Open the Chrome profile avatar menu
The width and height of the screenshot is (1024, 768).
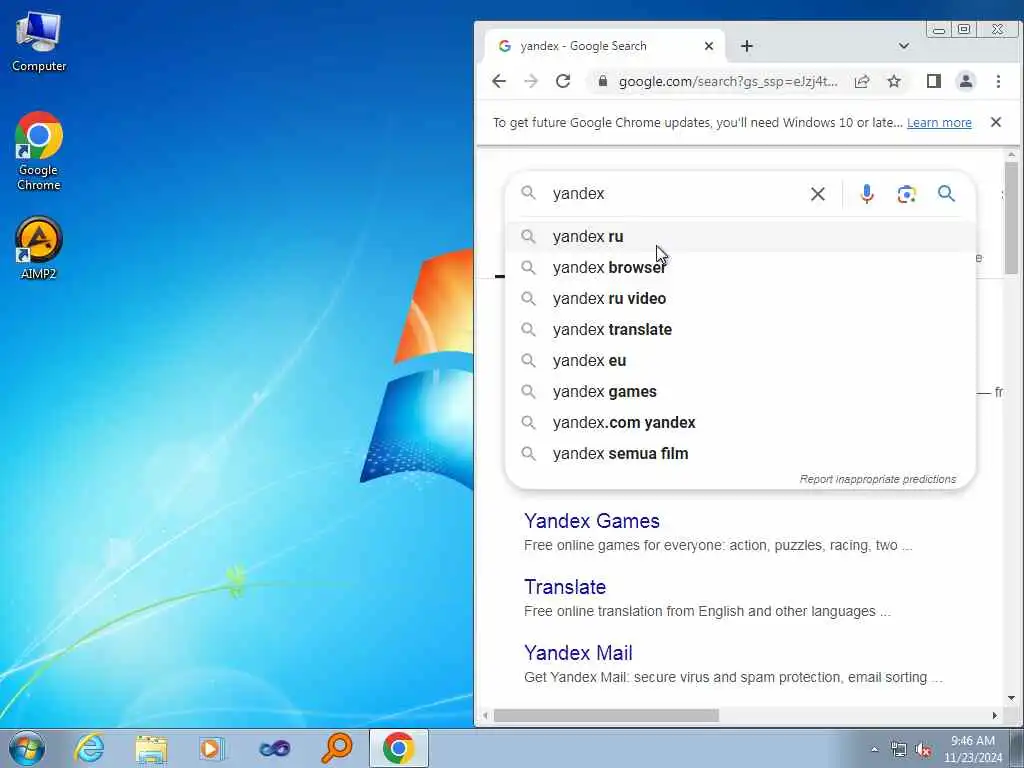click(966, 81)
